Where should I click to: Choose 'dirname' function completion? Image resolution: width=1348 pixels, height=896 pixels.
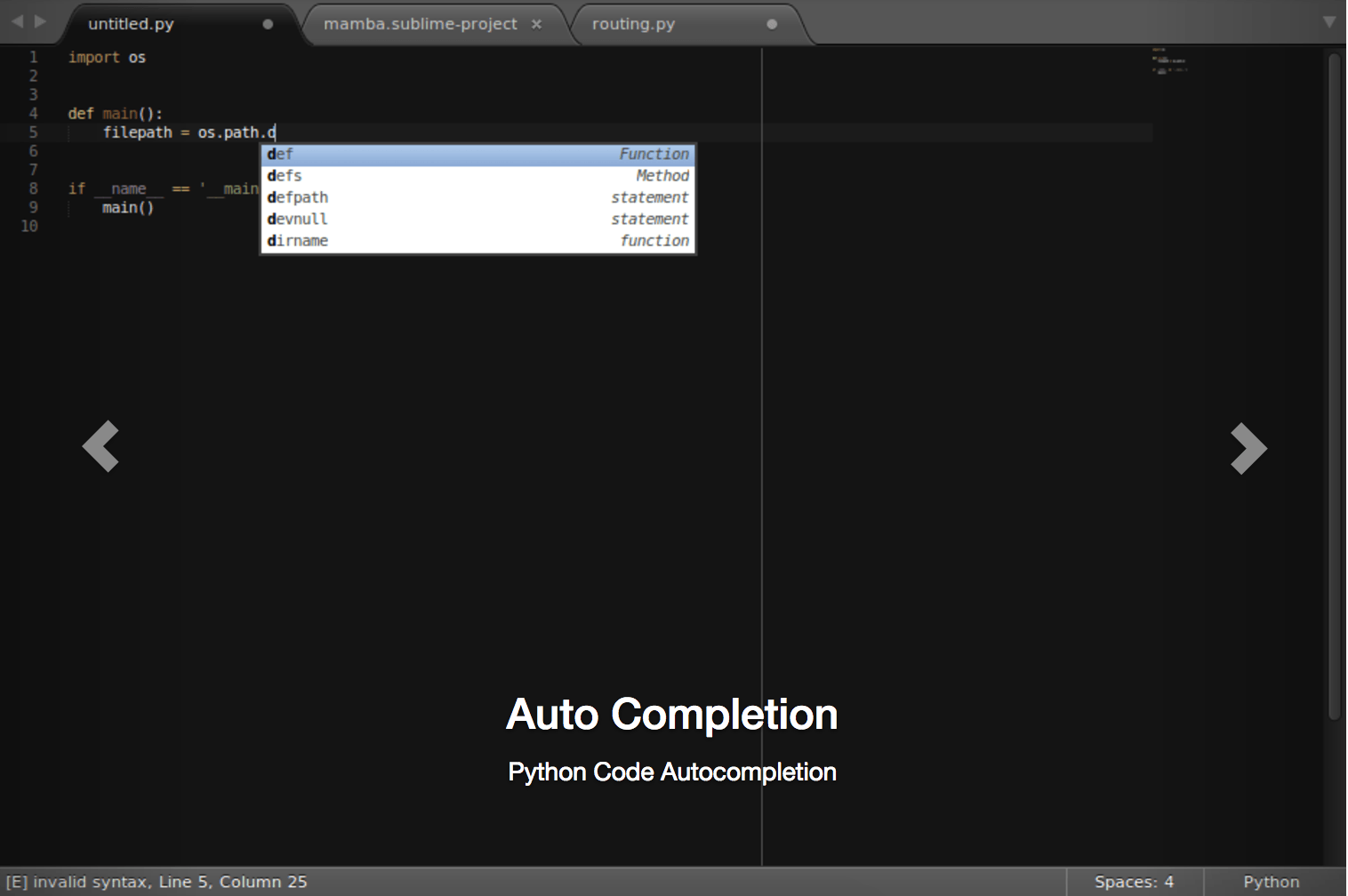477,241
